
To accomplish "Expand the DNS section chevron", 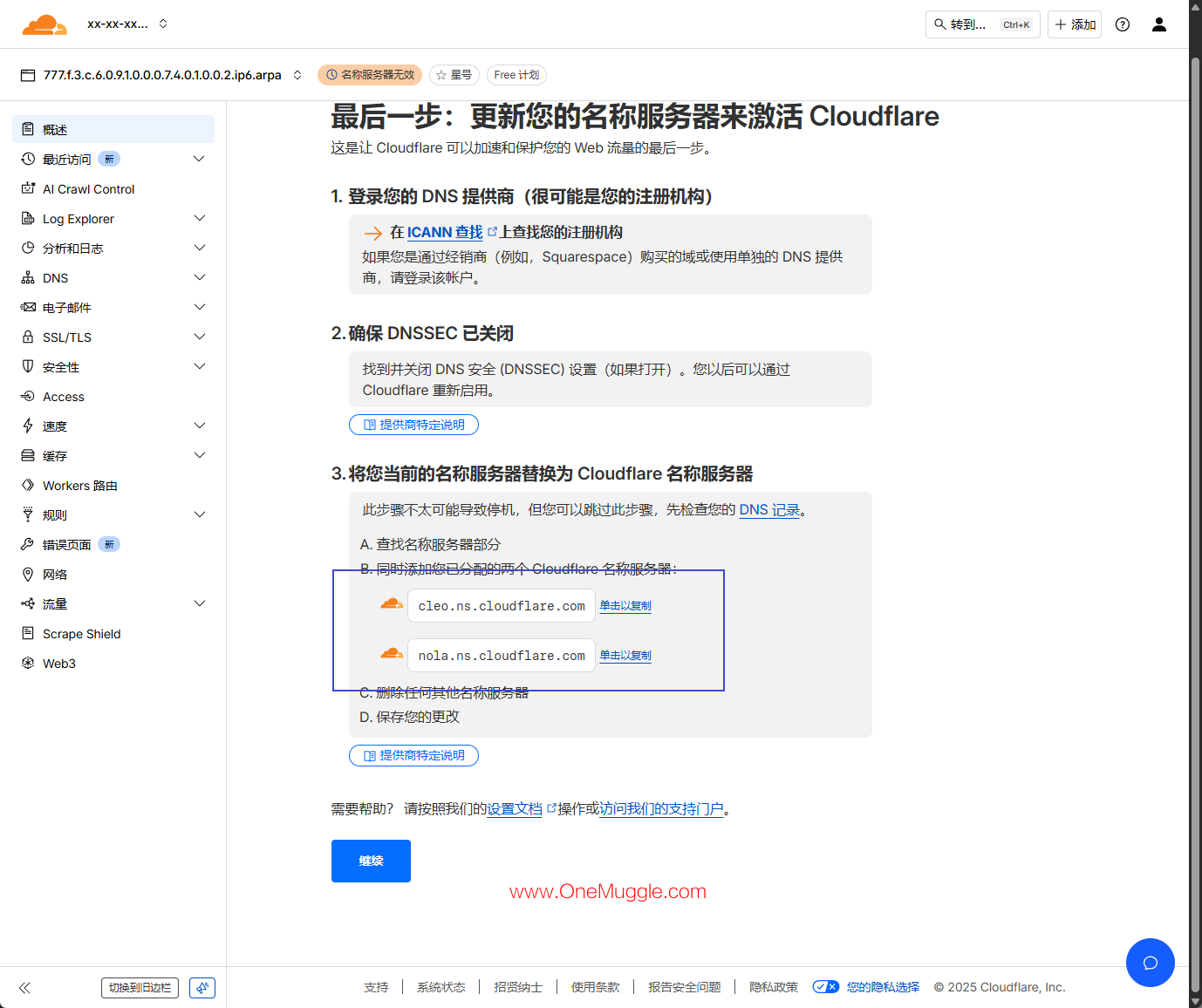I will tap(200, 277).
